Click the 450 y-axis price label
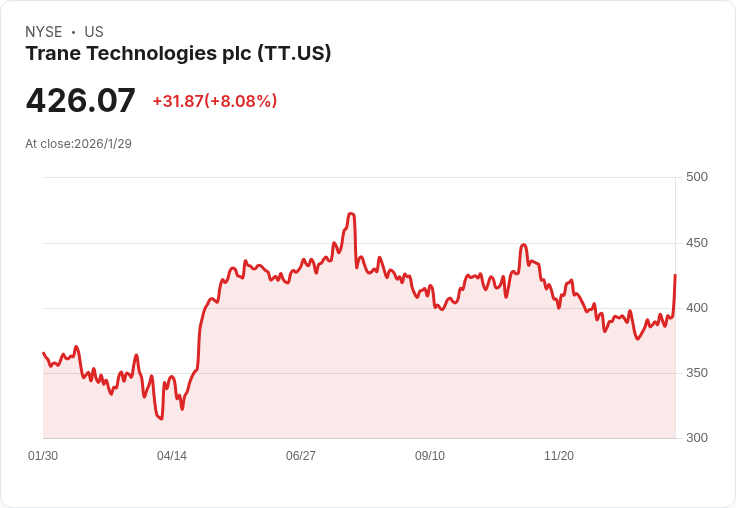736x508 pixels. [x=697, y=243]
